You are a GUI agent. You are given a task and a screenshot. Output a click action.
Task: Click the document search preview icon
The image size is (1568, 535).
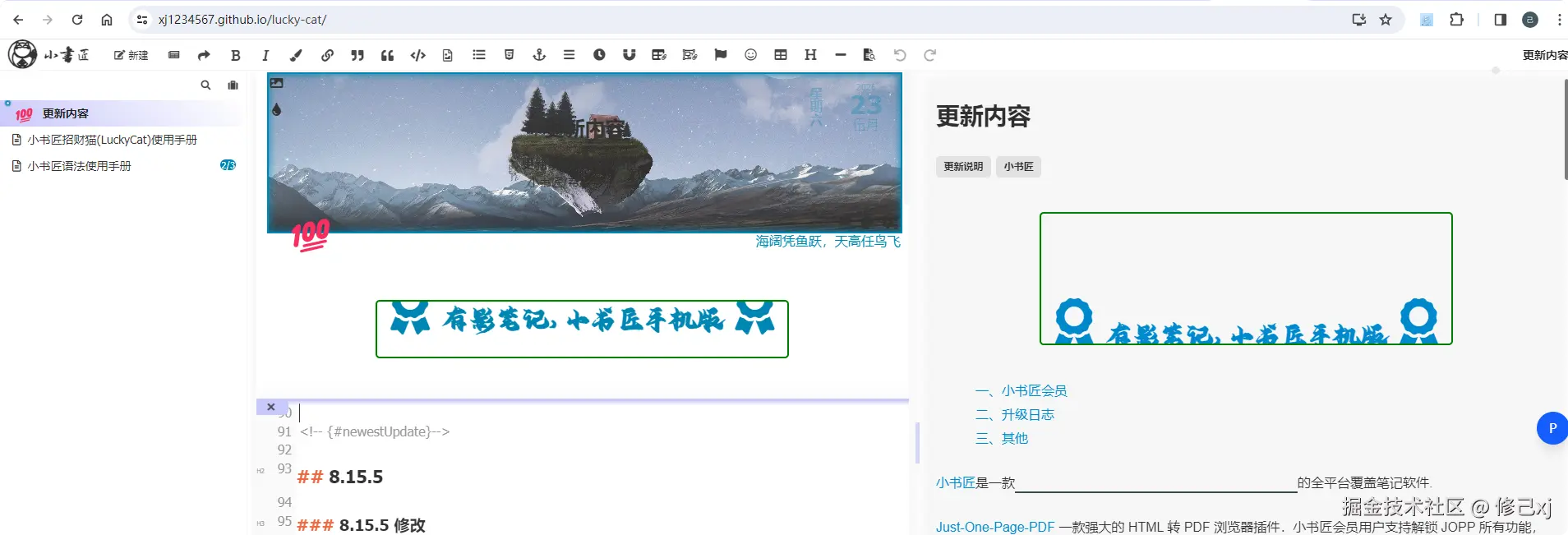(869, 54)
